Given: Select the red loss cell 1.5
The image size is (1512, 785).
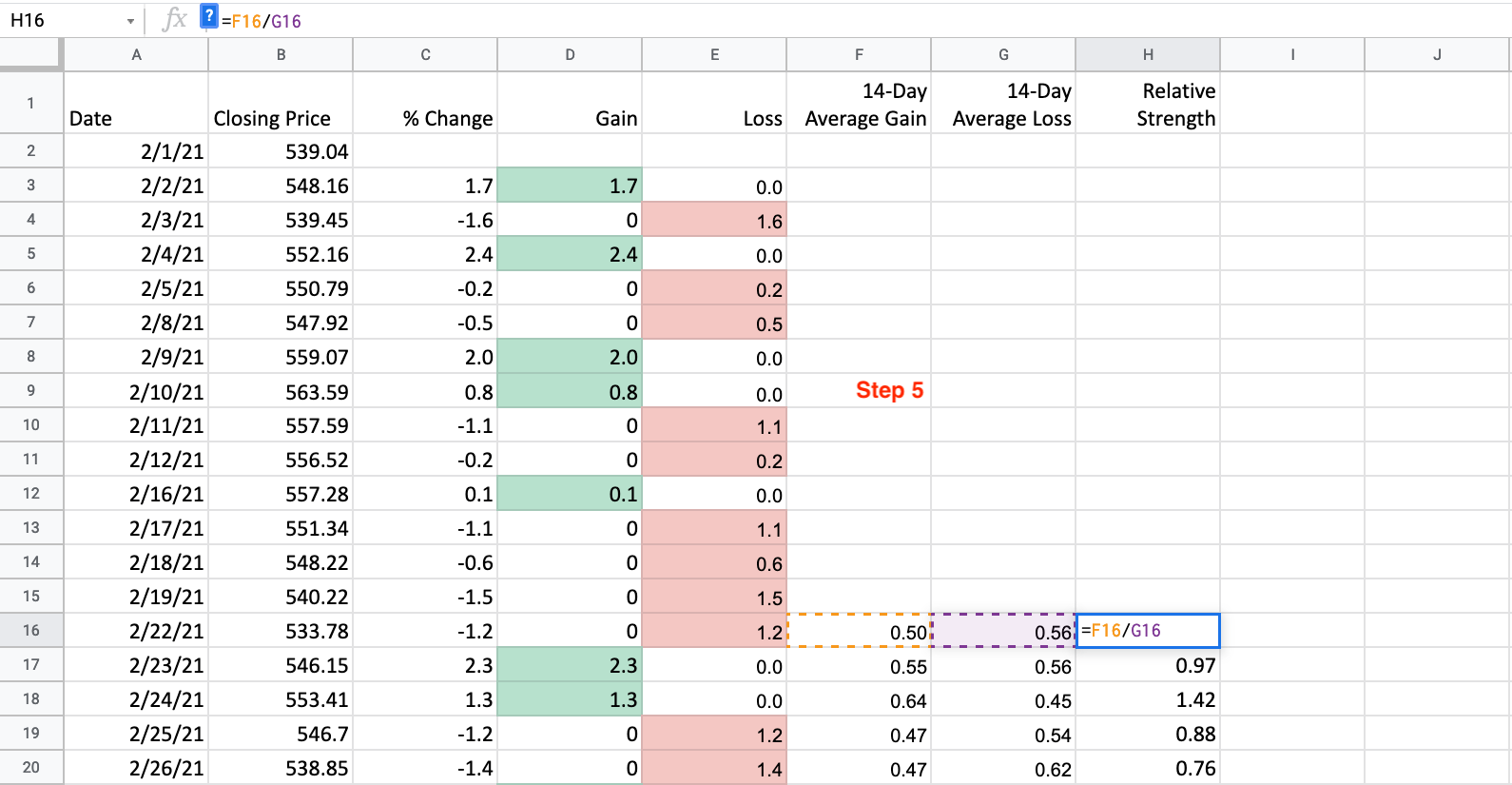Looking at the screenshot, I should pyautogui.click(x=714, y=596).
